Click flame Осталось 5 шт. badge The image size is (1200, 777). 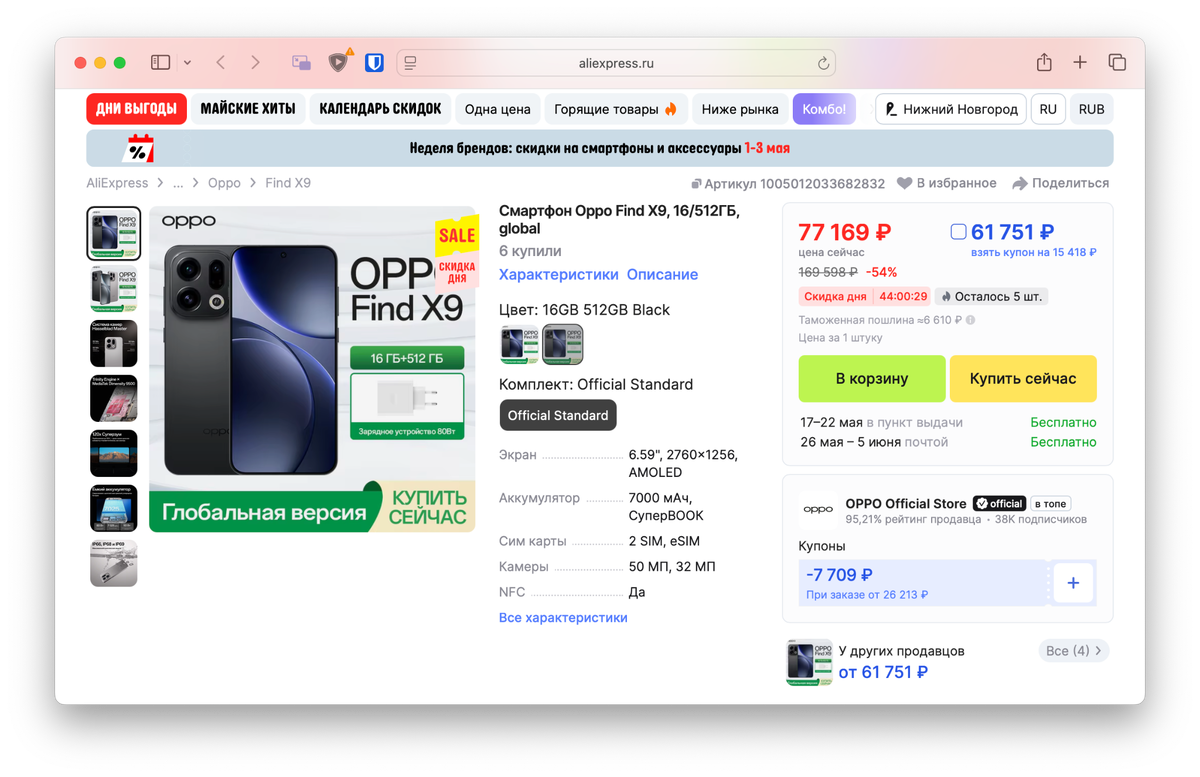[x=991, y=296]
